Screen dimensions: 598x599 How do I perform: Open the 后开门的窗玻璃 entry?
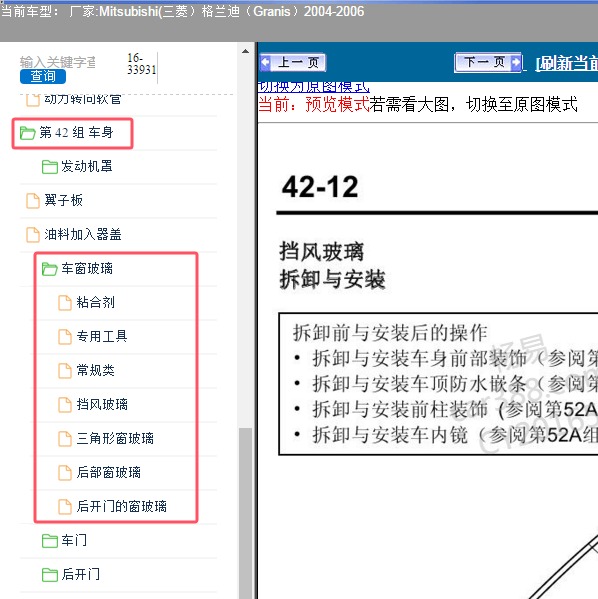[122, 507]
